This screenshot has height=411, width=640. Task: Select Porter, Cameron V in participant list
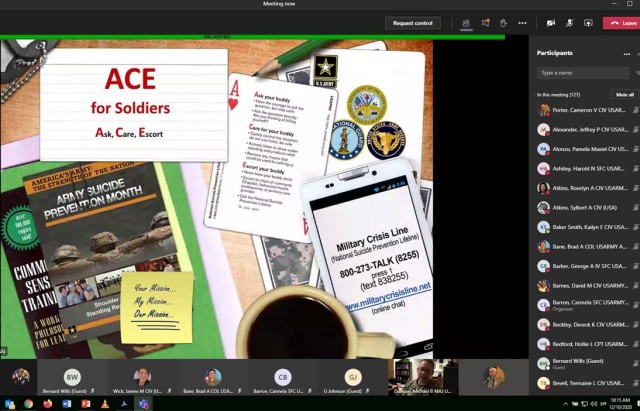coord(588,110)
